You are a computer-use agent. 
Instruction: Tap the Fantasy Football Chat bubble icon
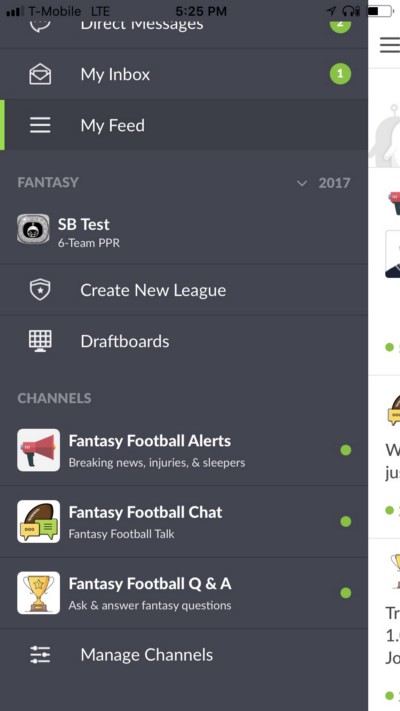(x=39, y=521)
